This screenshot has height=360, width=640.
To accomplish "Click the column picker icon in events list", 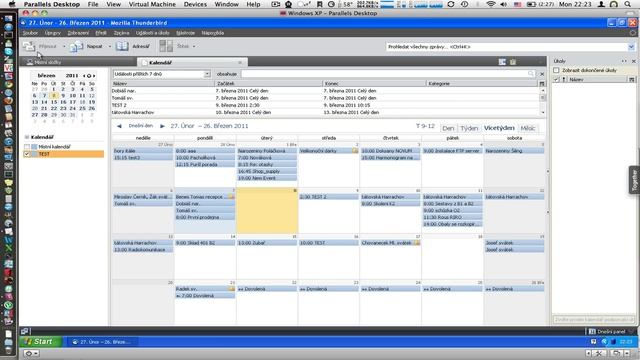I will click(x=542, y=84).
